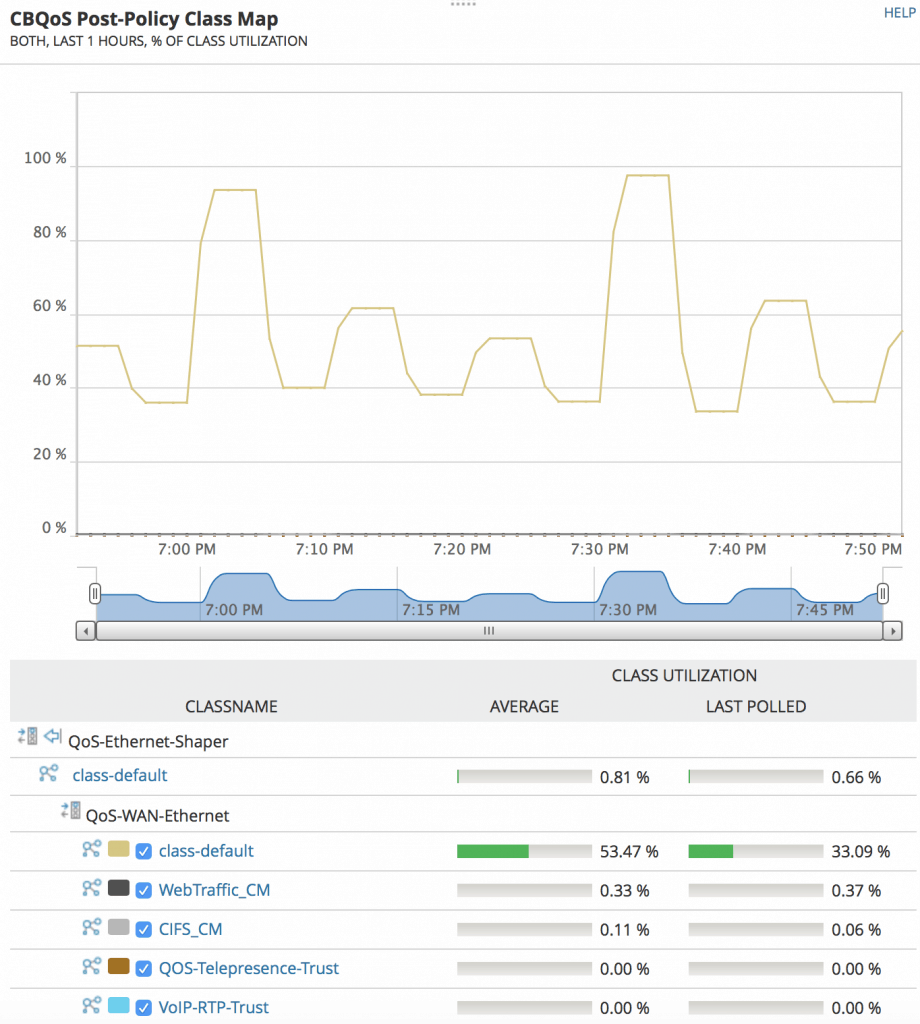Click the class icon beside WebTraffic_CM

91,888
